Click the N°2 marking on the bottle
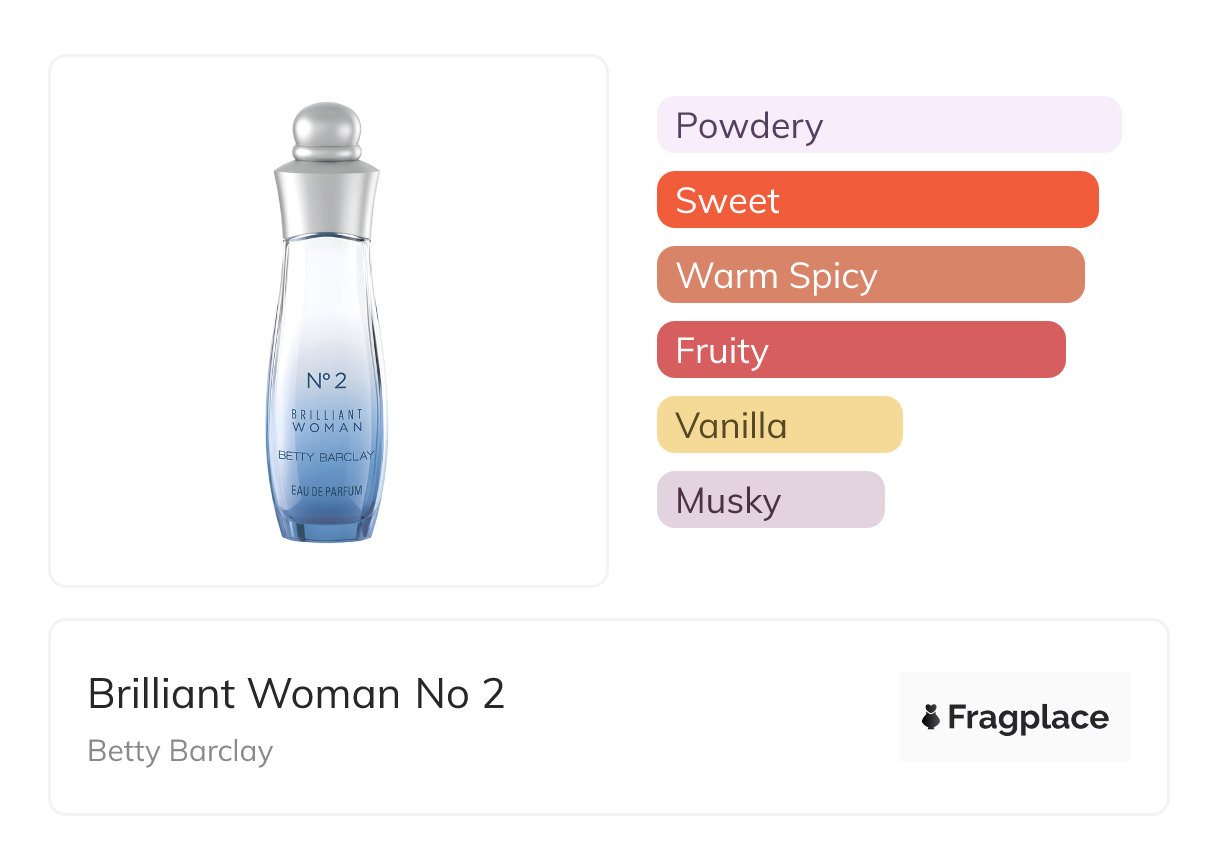This screenshot has width=1218, height=864. point(326,381)
